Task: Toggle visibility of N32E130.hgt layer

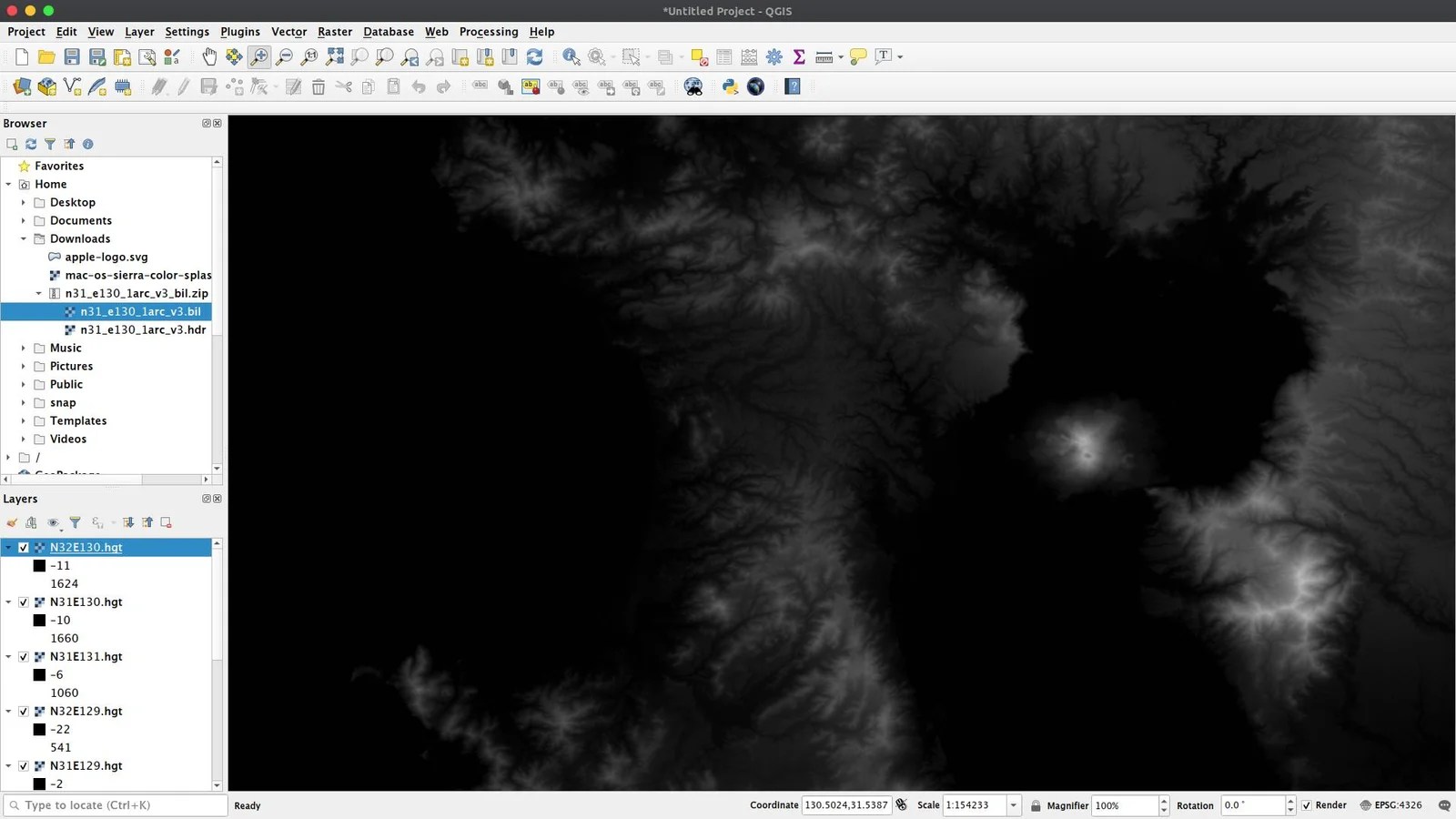Action: click(24, 548)
